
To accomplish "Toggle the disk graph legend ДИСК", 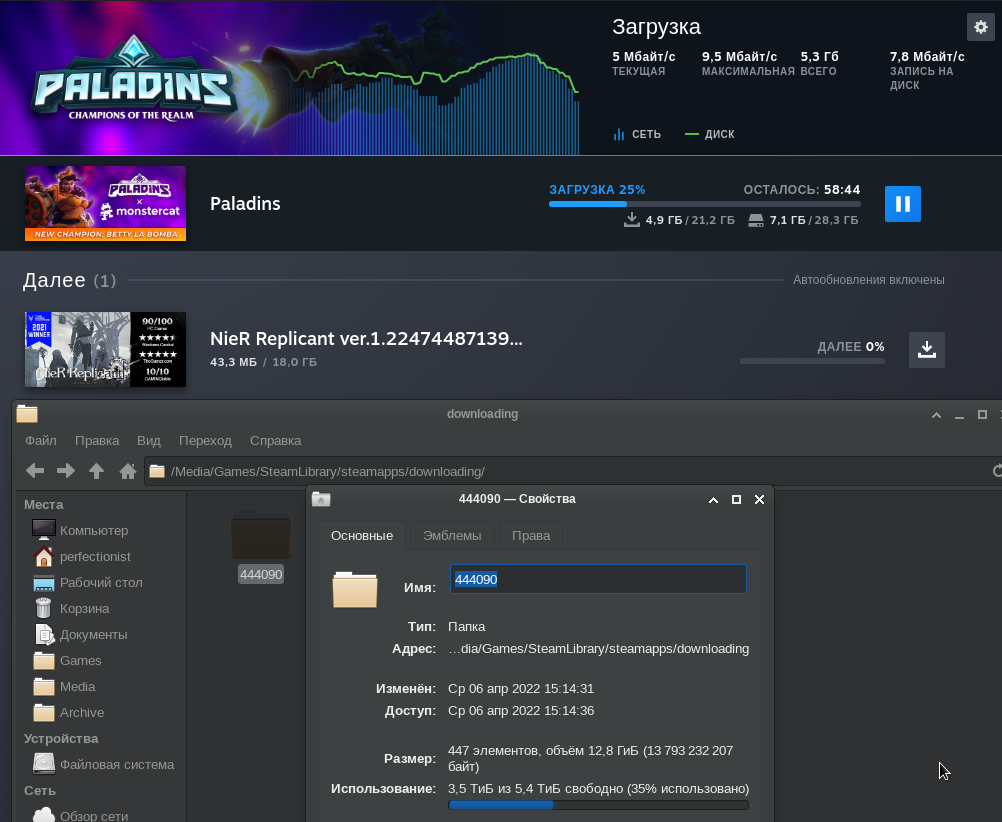I will (x=709, y=134).
